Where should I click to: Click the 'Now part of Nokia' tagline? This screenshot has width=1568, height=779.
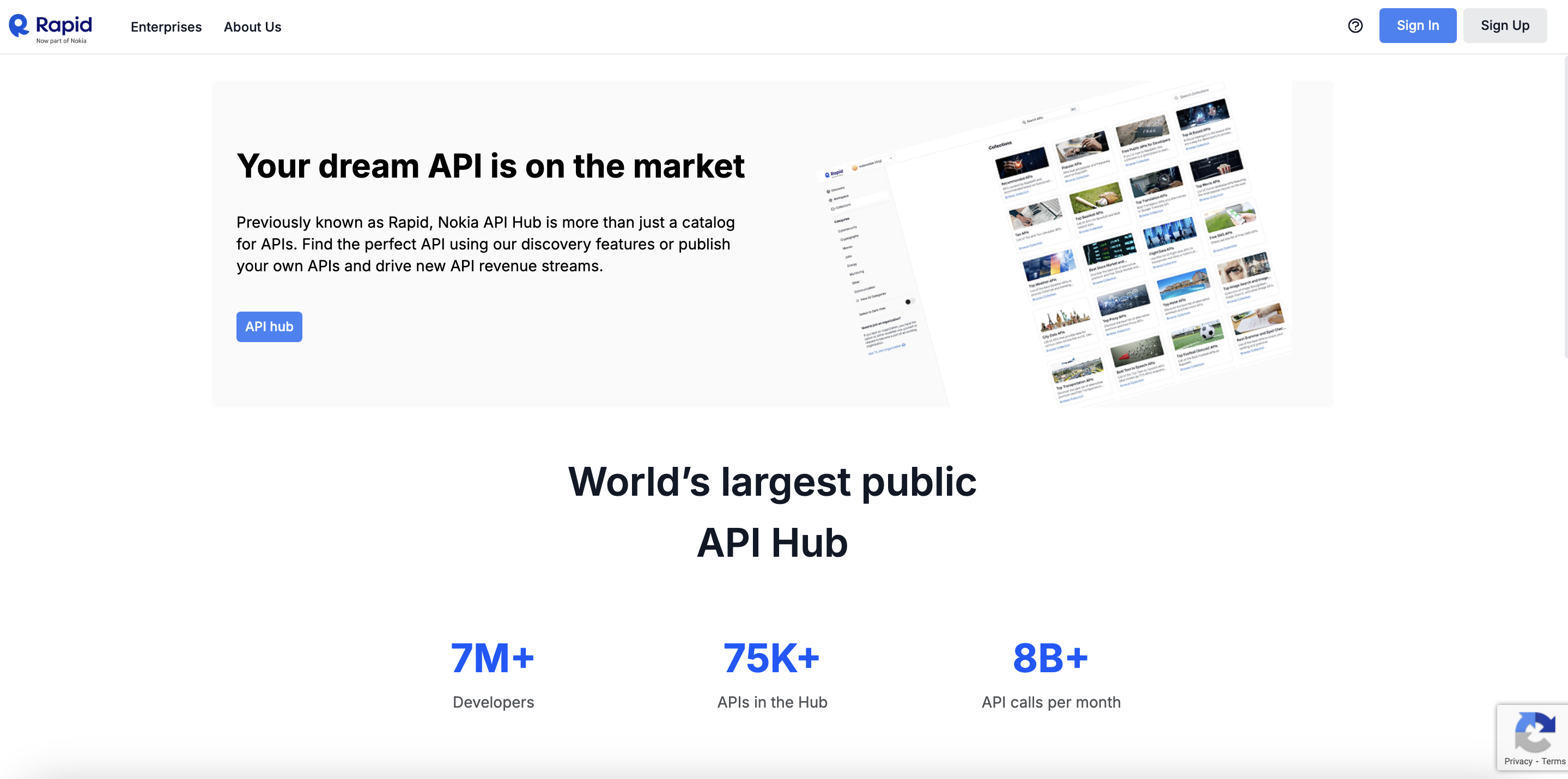[x=61, y=41]
